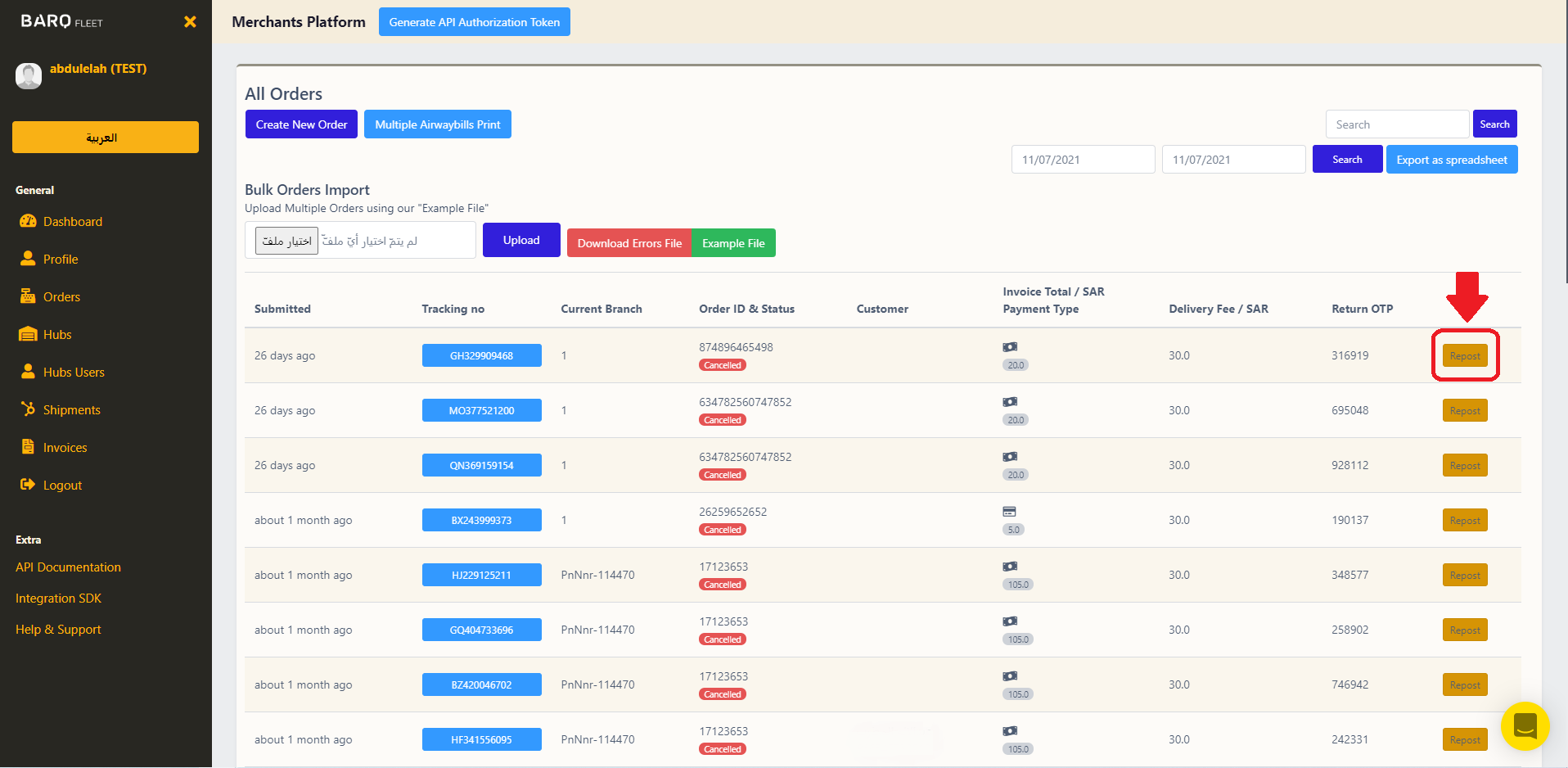
Task: Open Profile page
Action: tap(61, 259)
